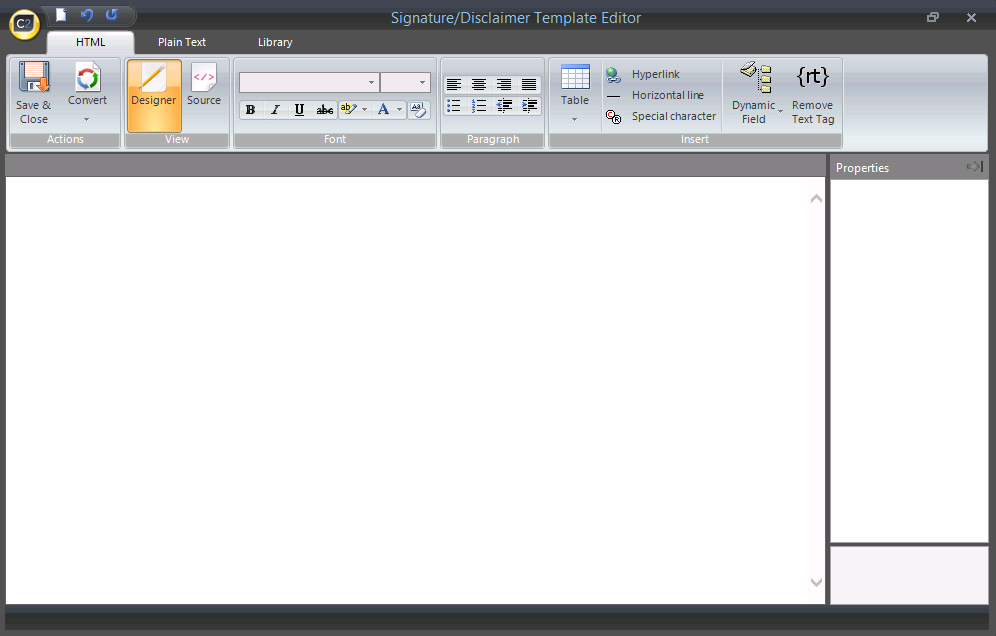Toggle italic formatting

pos(275,110)
